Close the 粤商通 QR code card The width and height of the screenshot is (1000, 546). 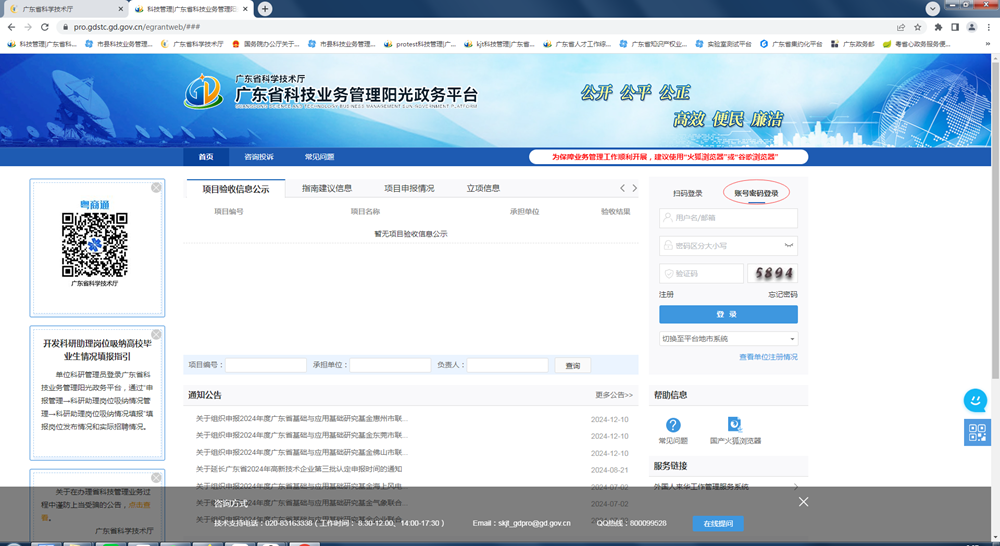click(x=156, y=188)
